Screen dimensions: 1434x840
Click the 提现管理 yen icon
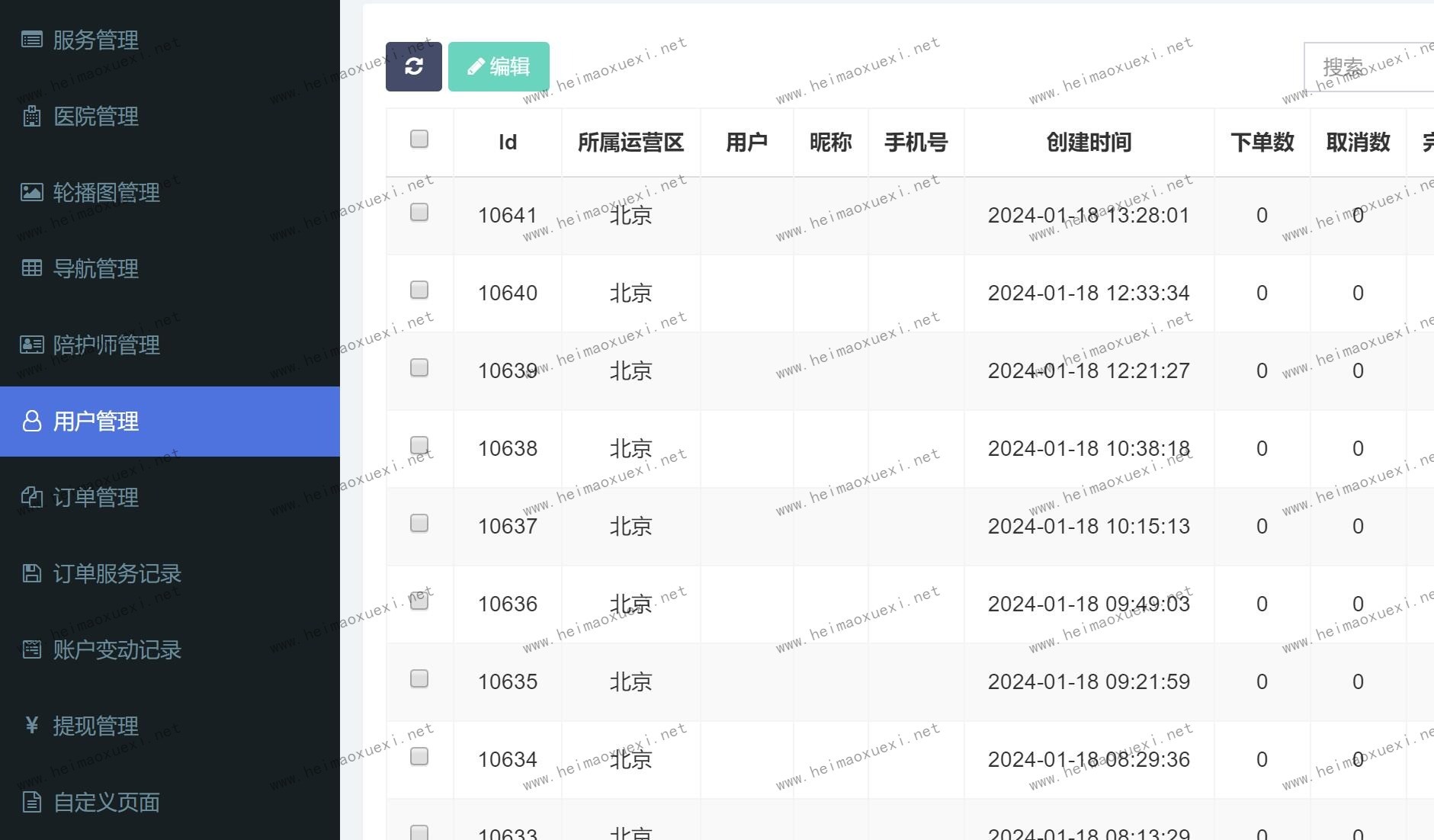click(x=31, y=725)
